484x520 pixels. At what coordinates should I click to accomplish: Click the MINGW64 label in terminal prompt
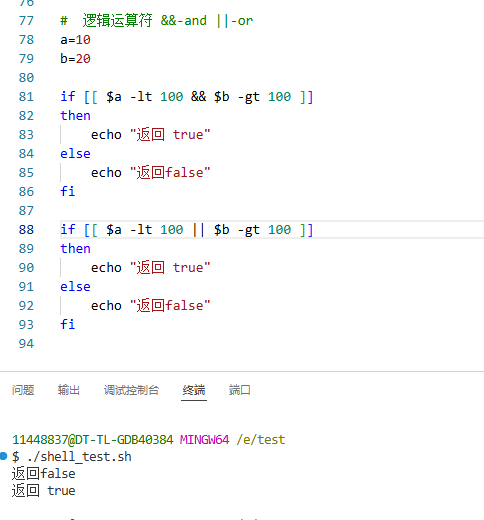coord(205,440)
